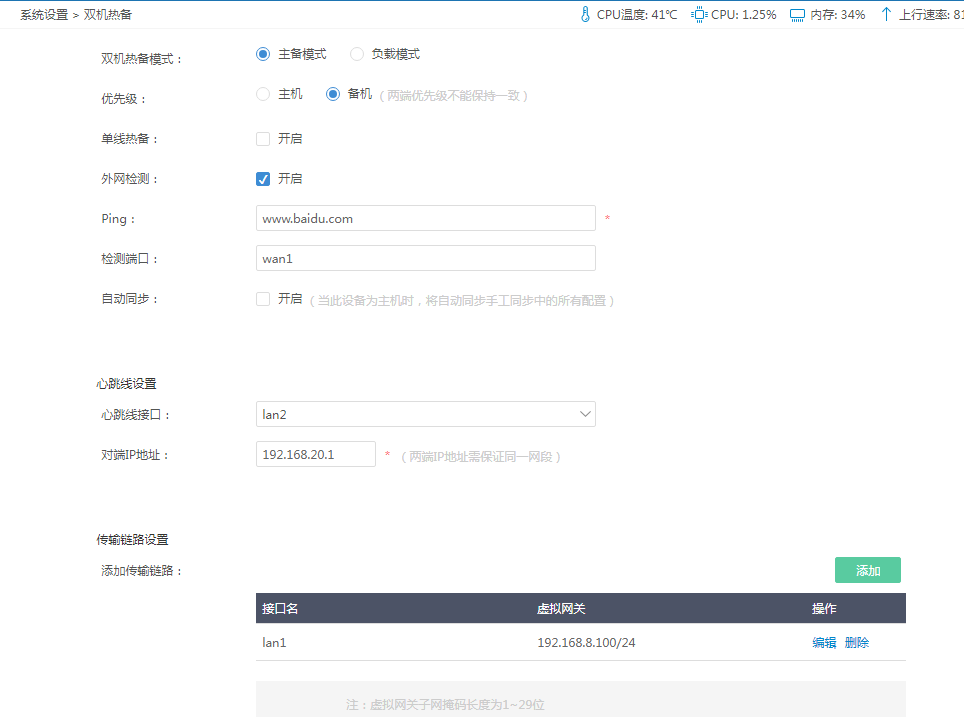Screen dimensions: 964x717
Task: Click the 心跳线设置 section heading
Action: click(x=126, y=384)
